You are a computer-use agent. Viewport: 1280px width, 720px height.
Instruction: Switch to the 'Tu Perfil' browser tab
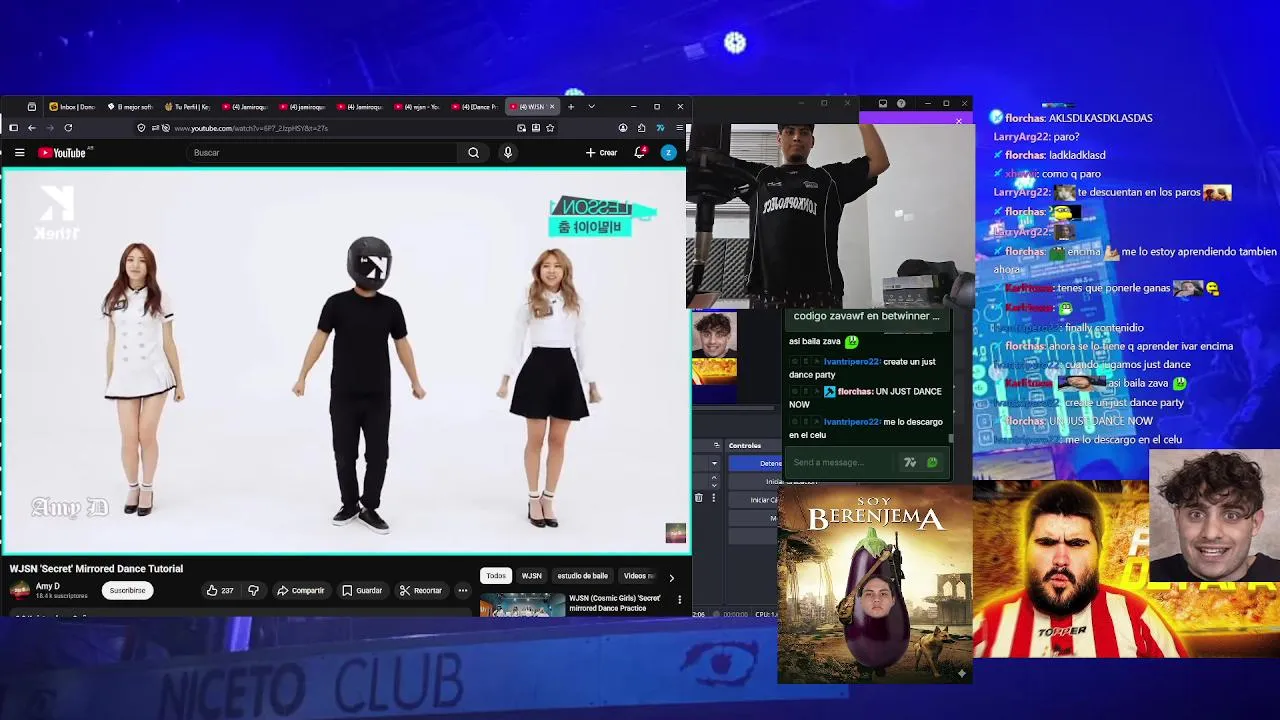187,107
